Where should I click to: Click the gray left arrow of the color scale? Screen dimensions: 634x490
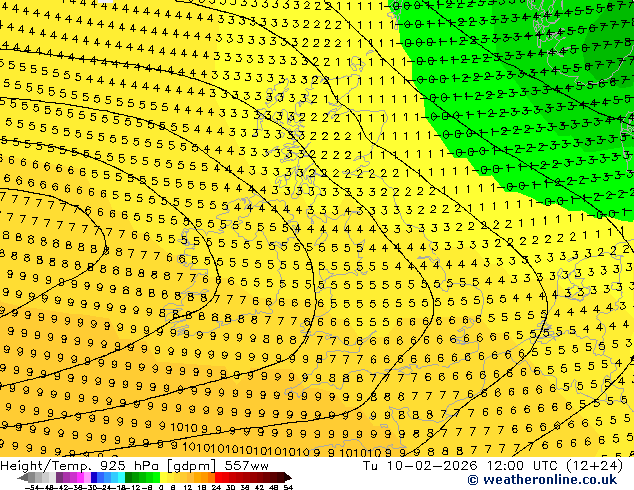(x=23, y=478)
